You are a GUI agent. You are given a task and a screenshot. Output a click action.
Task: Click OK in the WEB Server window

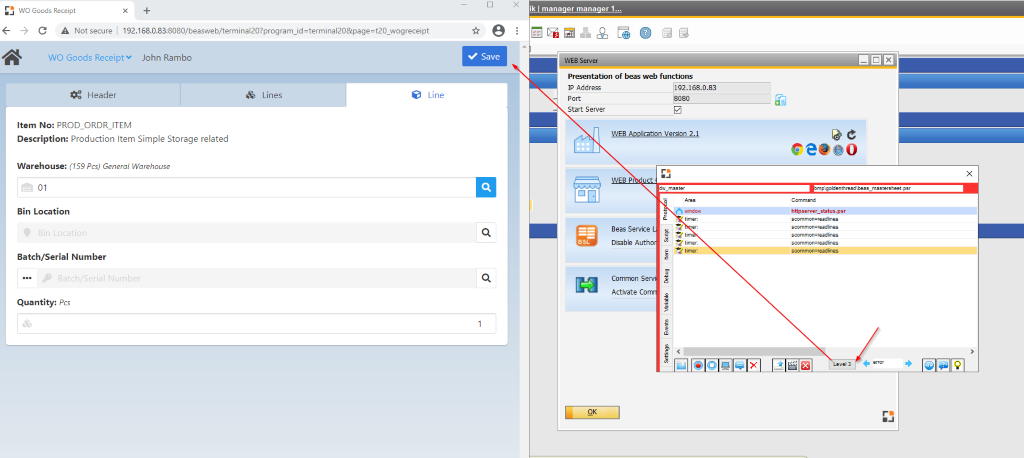click(592, 412)
